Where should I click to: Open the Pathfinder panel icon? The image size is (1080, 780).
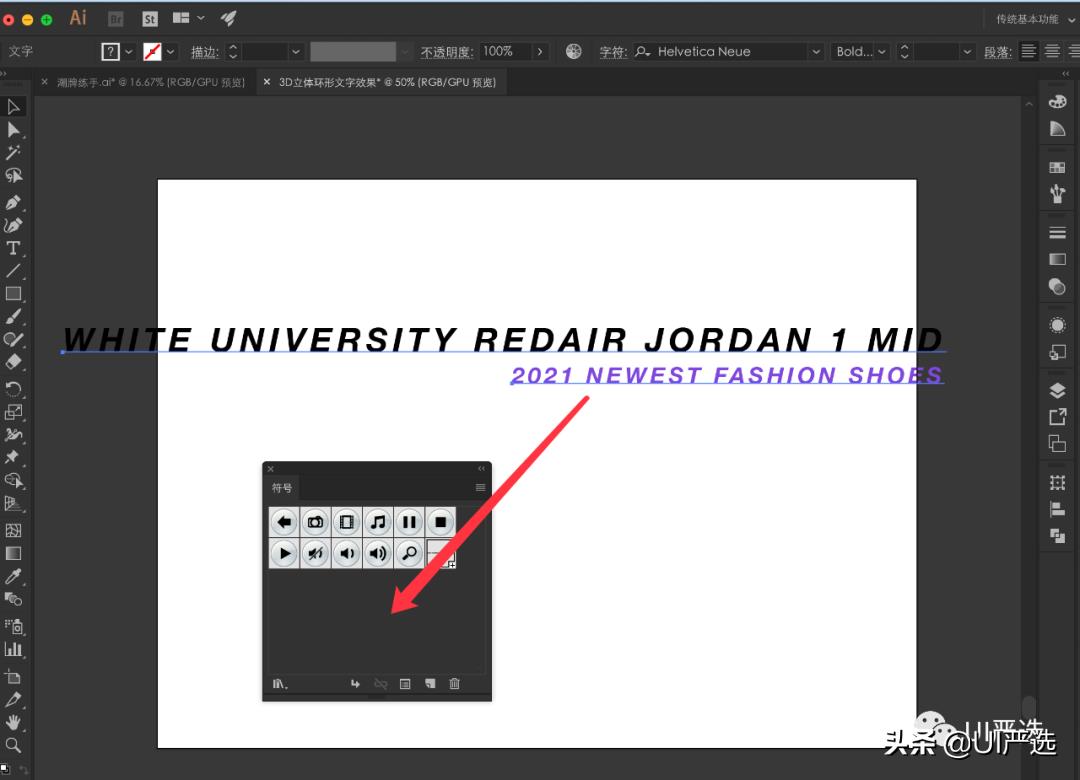pos(1057,535)
